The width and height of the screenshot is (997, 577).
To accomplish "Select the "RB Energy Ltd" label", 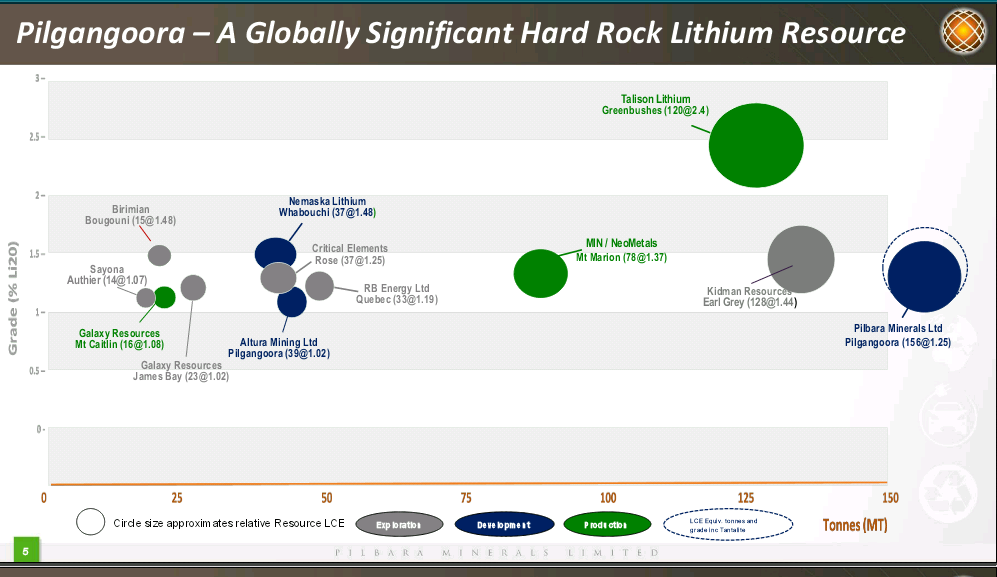I will click(x=397, y=289).
